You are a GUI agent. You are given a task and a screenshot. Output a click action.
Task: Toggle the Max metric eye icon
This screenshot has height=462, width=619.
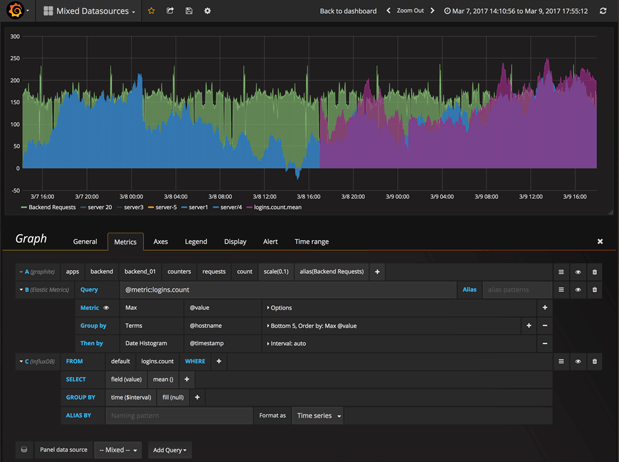[107, 308]
